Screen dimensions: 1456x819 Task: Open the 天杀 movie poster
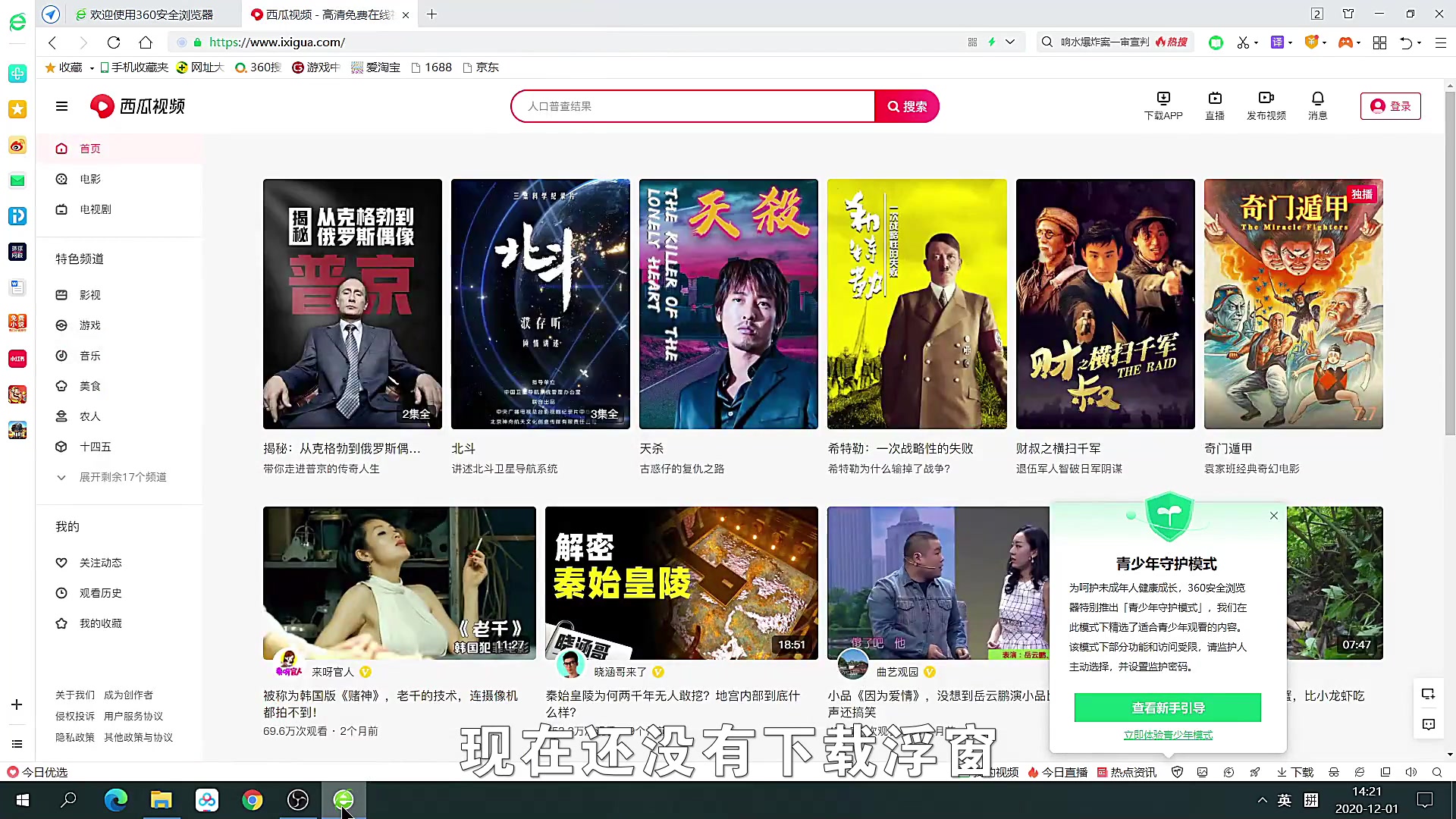(729, 304)
